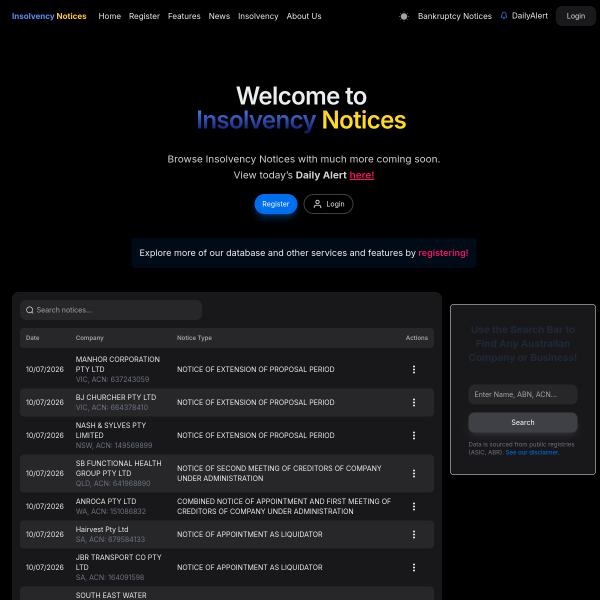Screen dimensions: 600x600
Task: Go to the Home nav item
Action: (109, 16)
